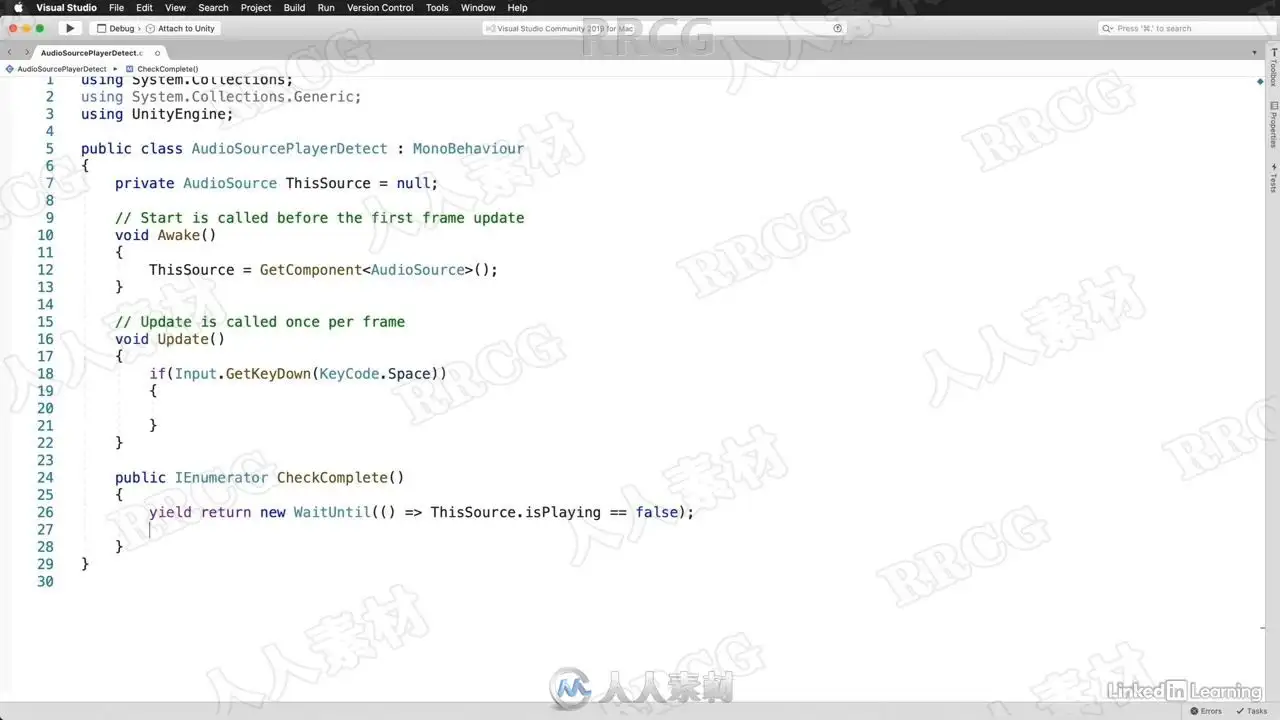This screenshot has width=1280, height=720.
Task: Go forward with the right navigation arrow
Action: click(26, 52)
